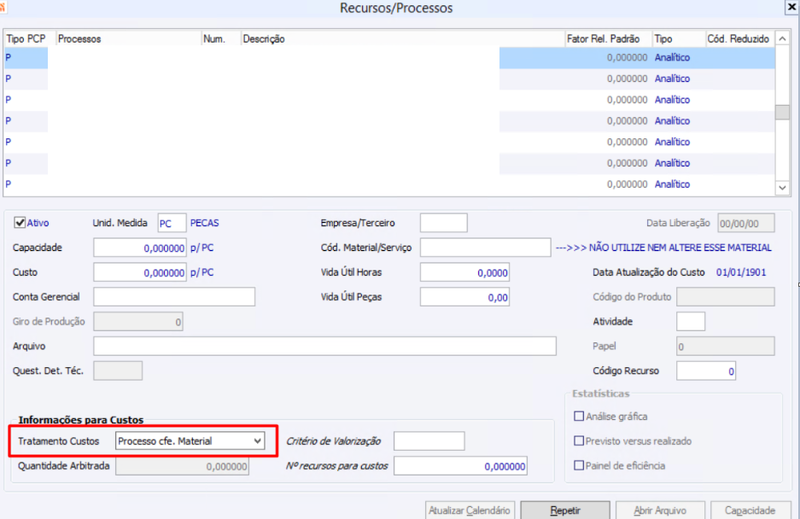Screen dimensions: 800x519
Task: Click the grid scroll up arrow
Action: click(782, 38)
